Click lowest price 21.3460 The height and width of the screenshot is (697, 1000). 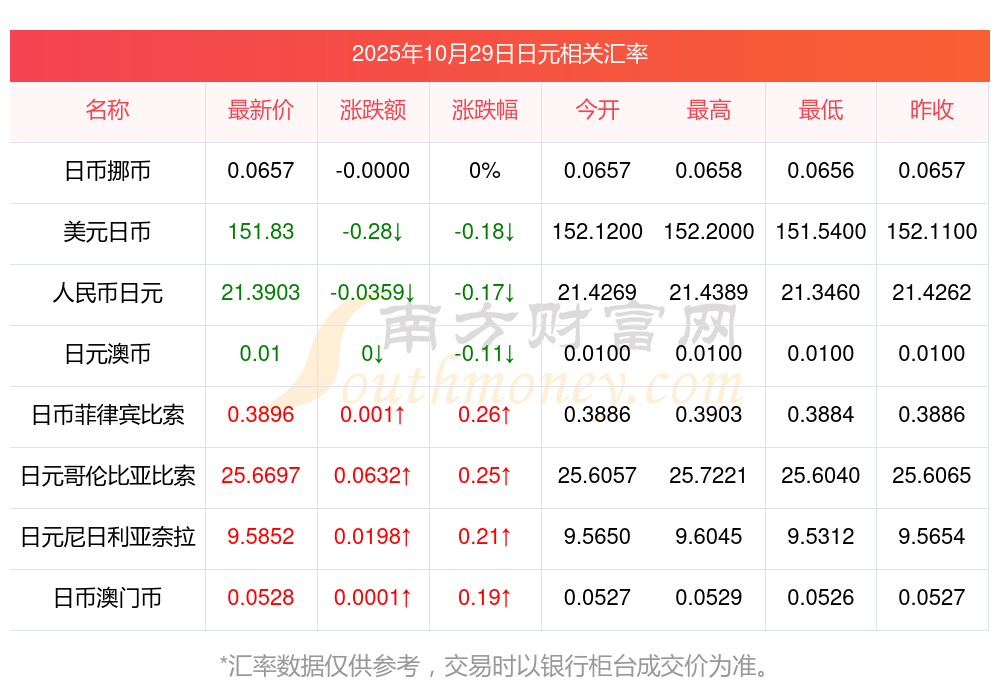821,293
